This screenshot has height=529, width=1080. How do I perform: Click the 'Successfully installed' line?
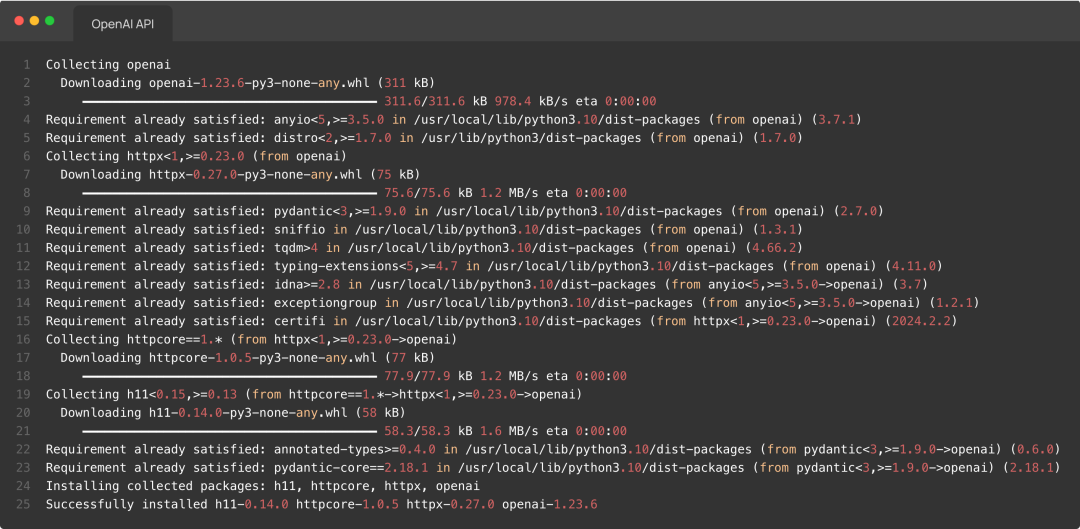pos(322,504)
